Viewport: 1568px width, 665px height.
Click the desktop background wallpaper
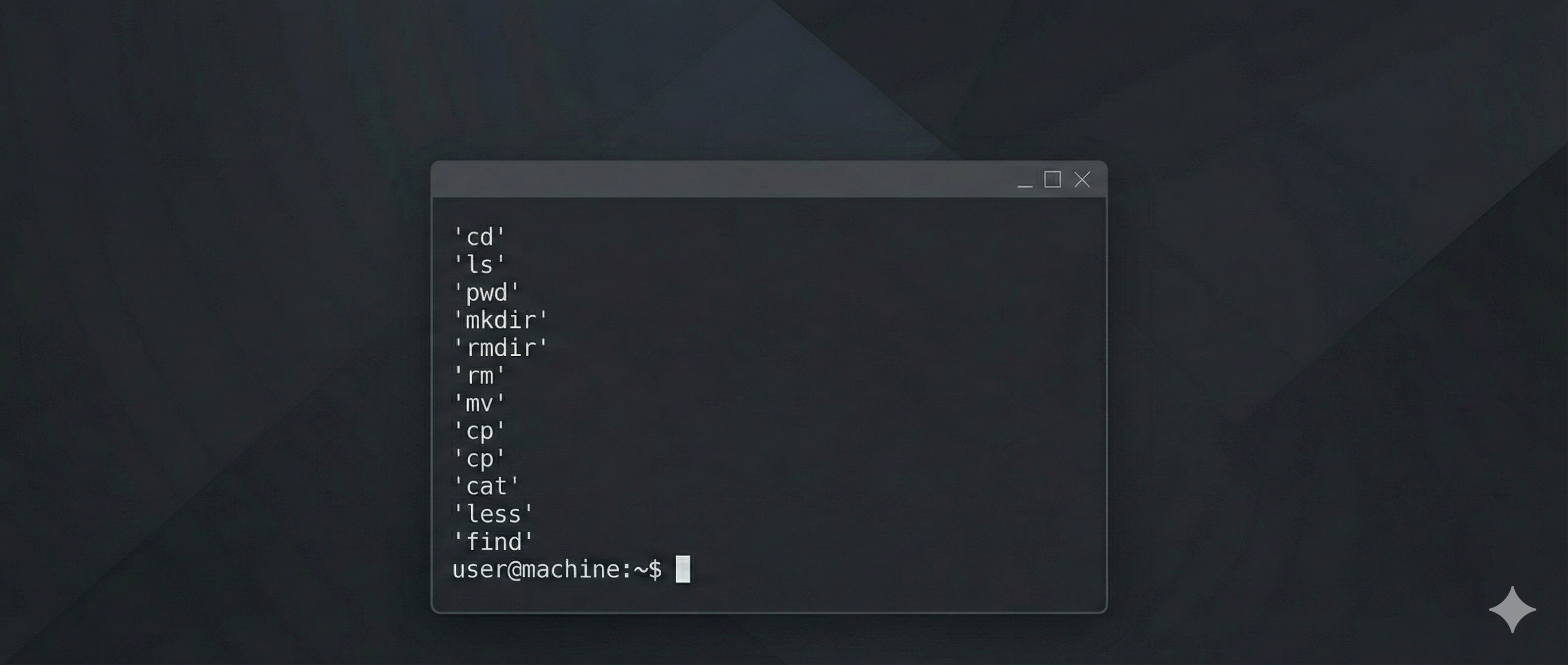coord(183,334)
